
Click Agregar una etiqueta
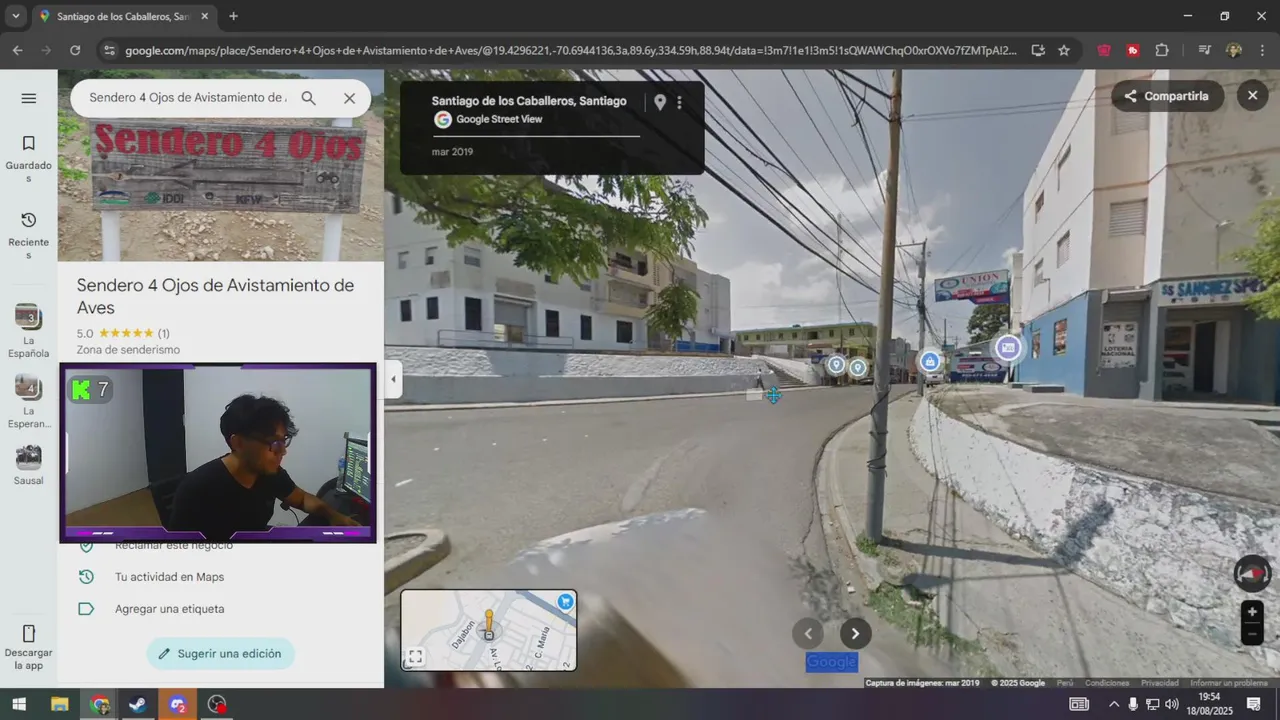169,609
